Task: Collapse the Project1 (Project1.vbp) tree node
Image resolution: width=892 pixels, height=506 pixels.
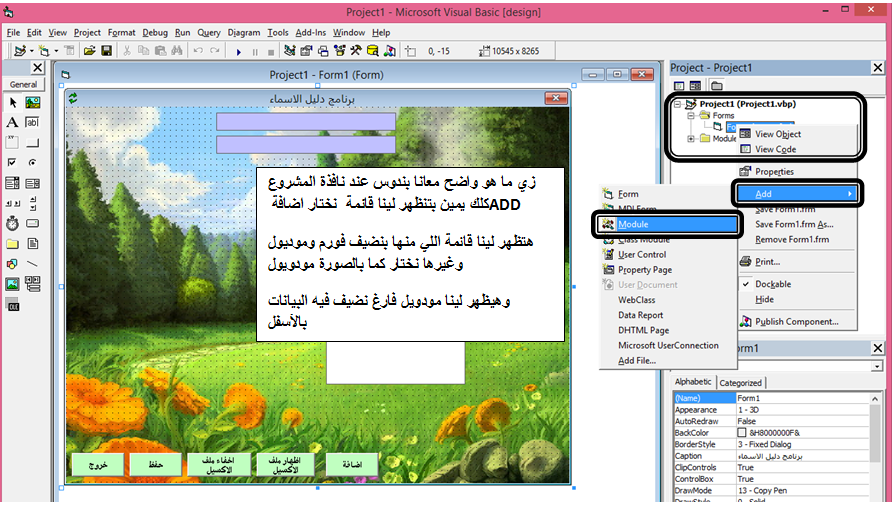Action: point(677,104)
